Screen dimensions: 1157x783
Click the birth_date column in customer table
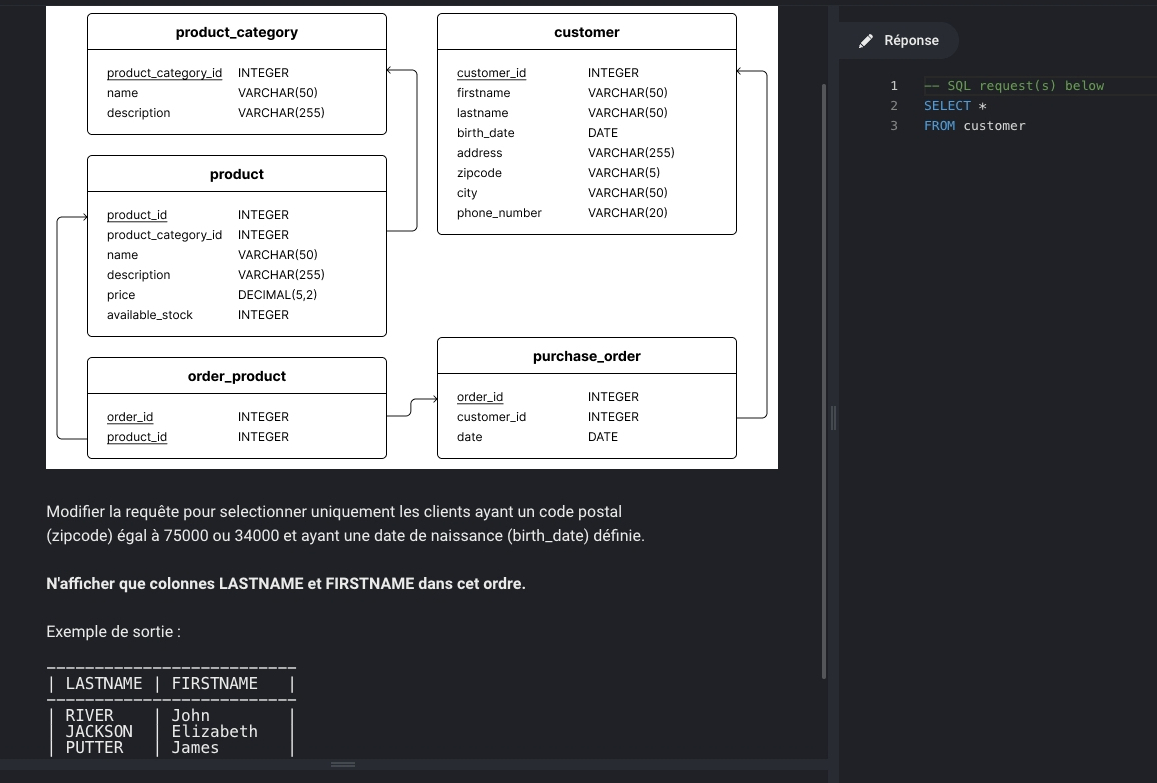coord(486,133)
